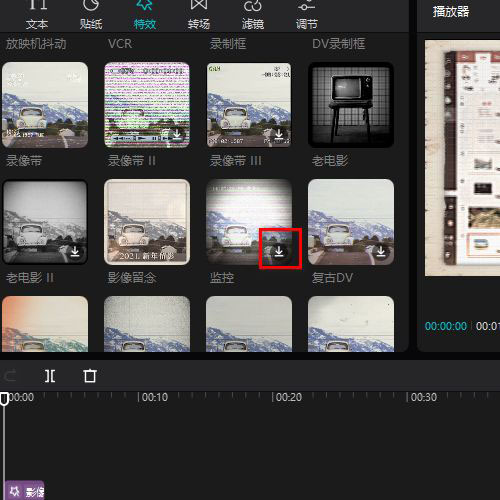Click the timeline playhead handle
Viewport: 500px width, 500px height.
click(4, 399)
